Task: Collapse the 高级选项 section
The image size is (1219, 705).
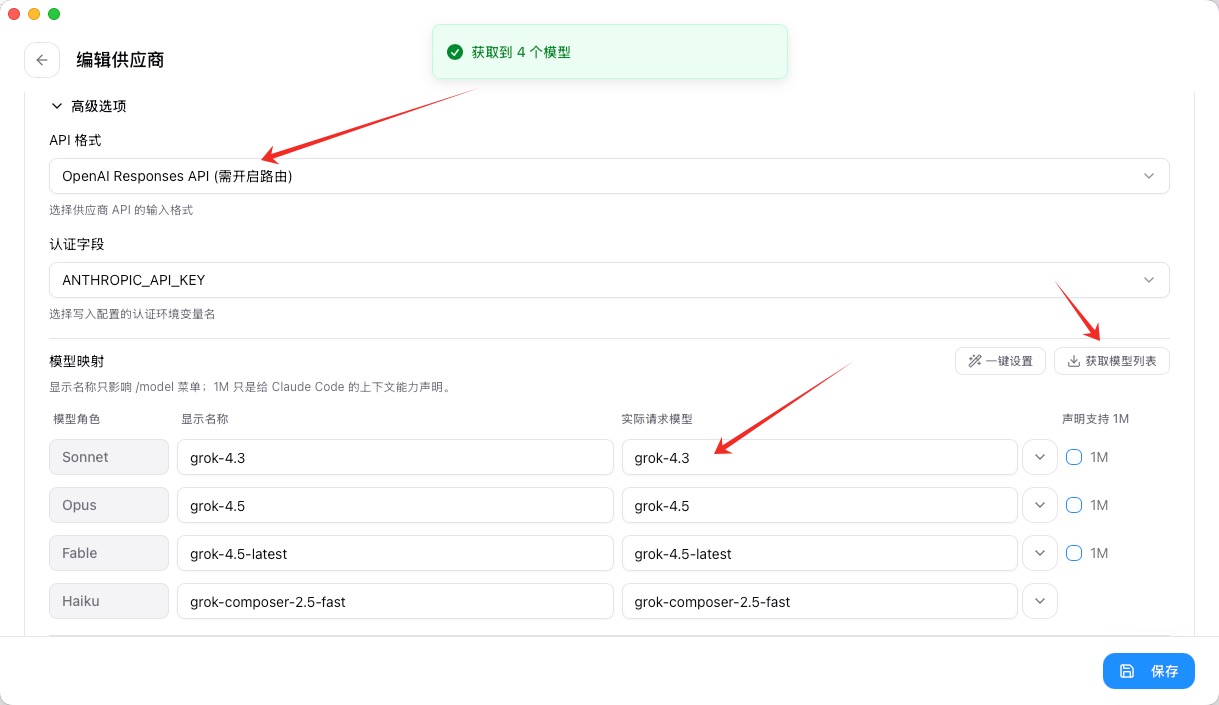Action: 88,106
